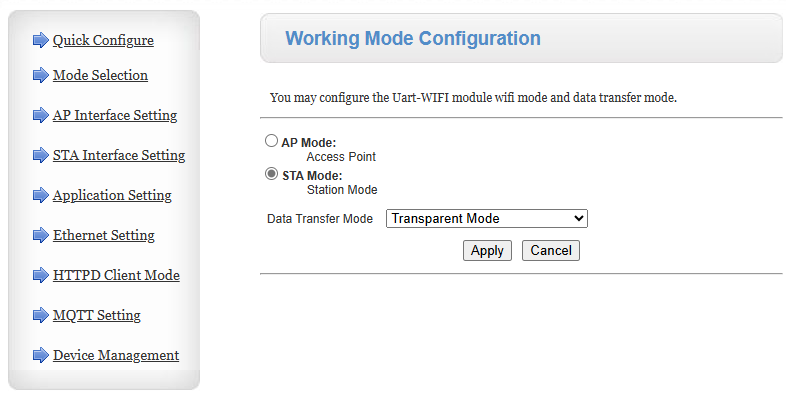
Task: Click the arrow icon beside Quick Configure
Action: [x=41, y=40]
